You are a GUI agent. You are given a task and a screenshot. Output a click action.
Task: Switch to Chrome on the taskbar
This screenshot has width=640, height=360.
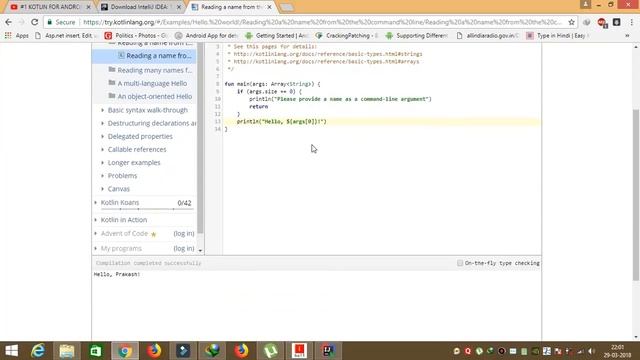point(125,351)
